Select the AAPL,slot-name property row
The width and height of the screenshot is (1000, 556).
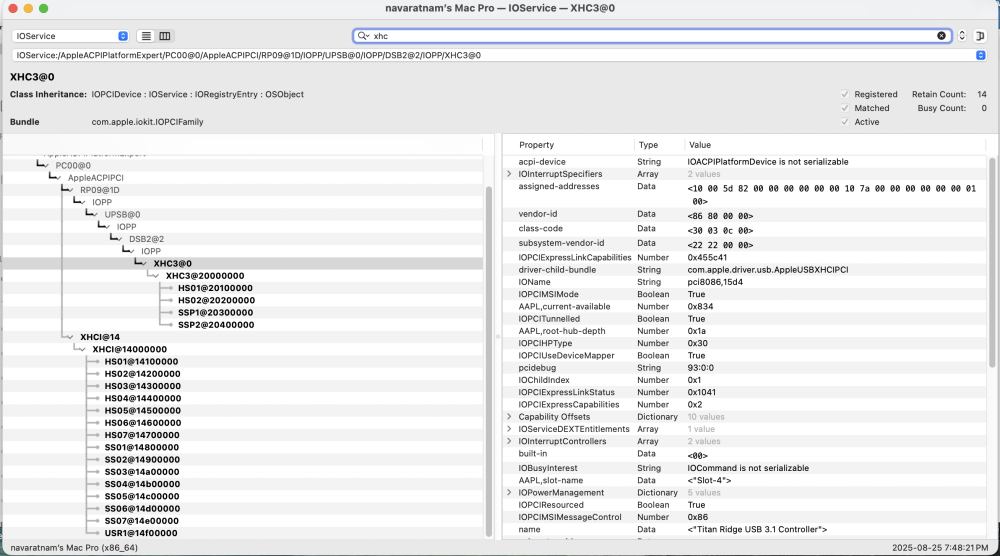point(745,481)
